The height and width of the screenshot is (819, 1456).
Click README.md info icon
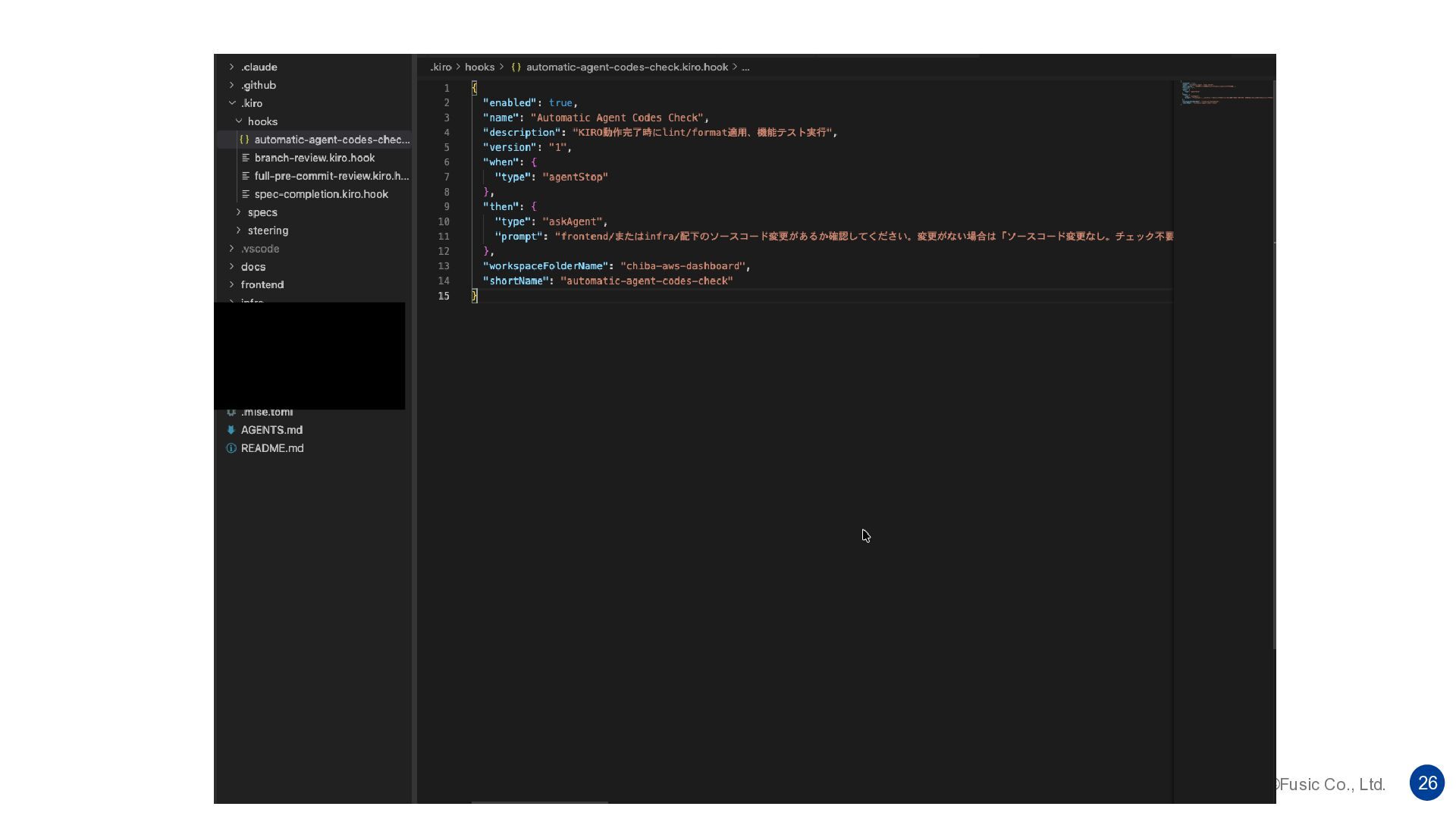pyautogui.click(x=231, y=448)
